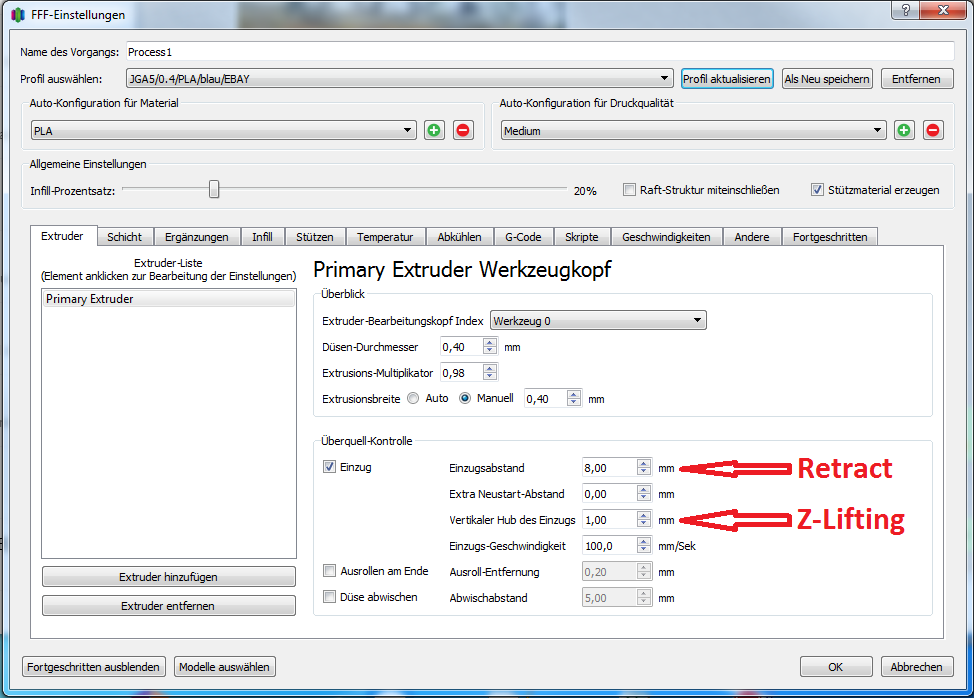Click the Profil aktualisieren button
977x698 pixels.
[x=727, y=78]
